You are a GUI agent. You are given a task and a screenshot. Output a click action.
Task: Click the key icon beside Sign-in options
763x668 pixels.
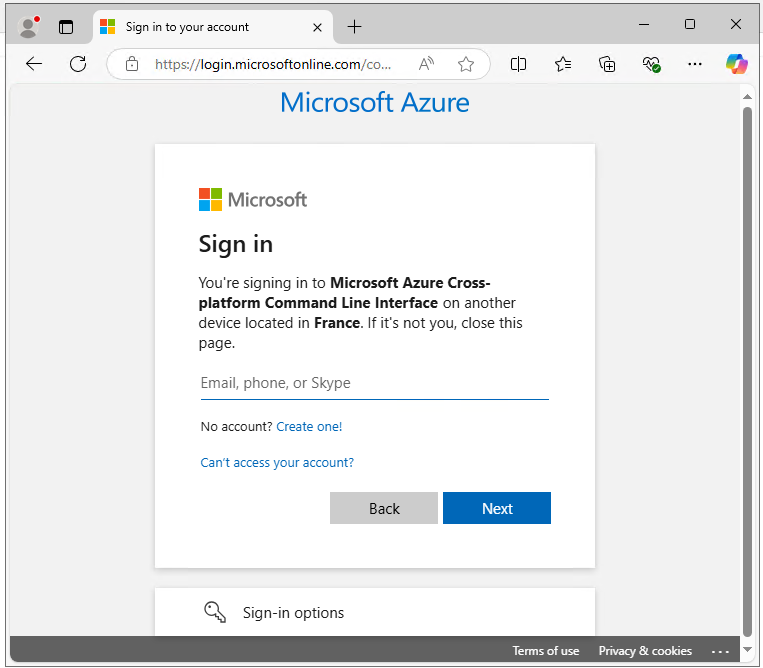tap(215, 612)
